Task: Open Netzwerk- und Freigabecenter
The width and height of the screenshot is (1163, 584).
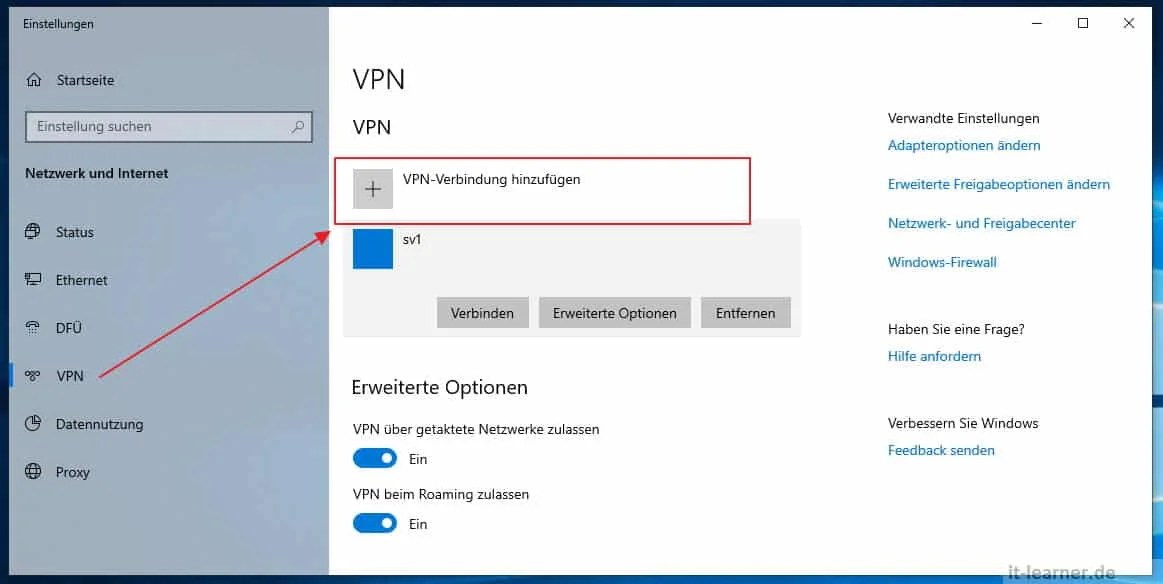Action: tap(982, 223)
